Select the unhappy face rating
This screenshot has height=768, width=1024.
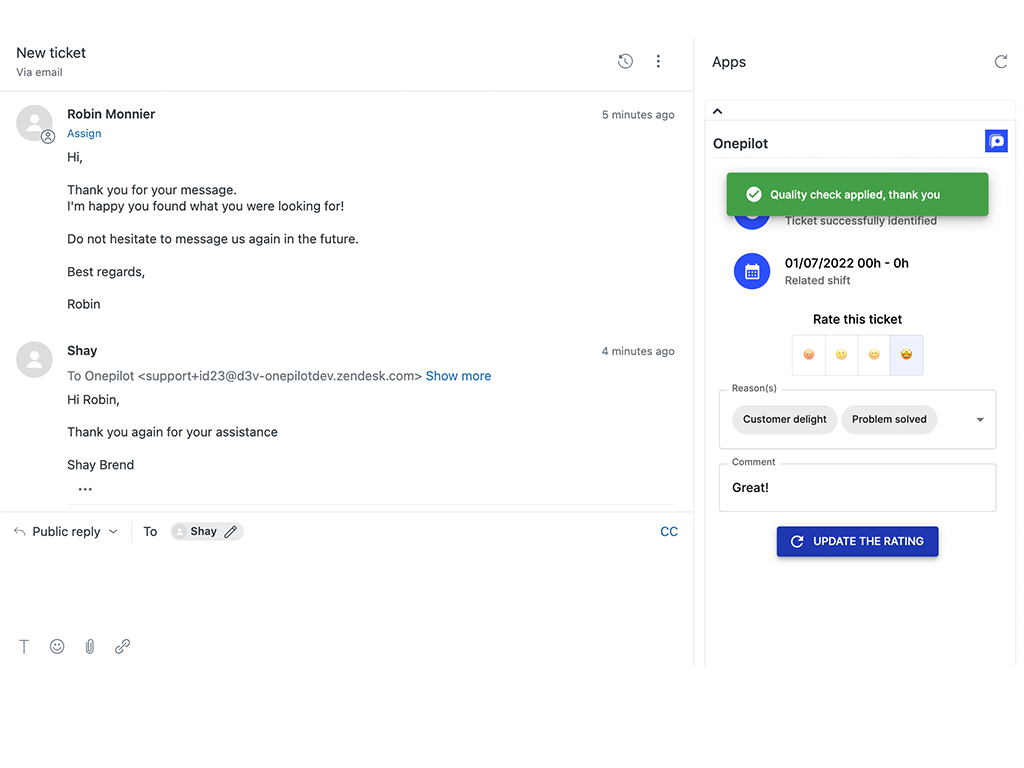[x=841, y=355]
